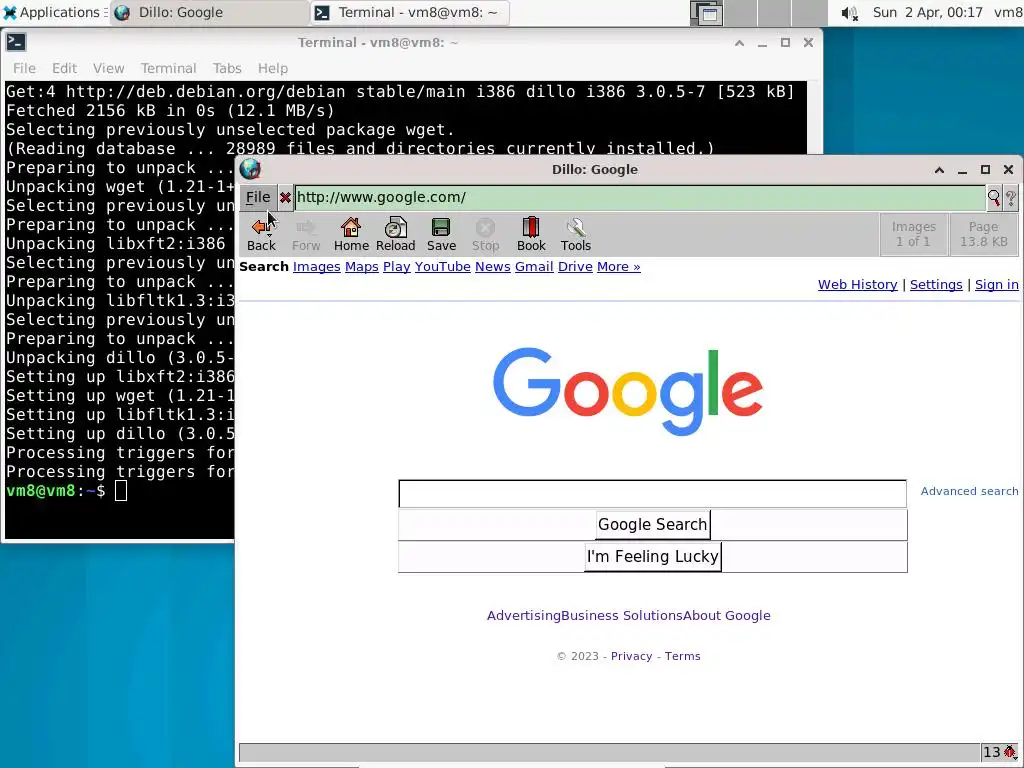Toggle the Images 1 of 1 indicator
The width and height of the screenshot is (1024, 768).
click(x=913, y=234)
